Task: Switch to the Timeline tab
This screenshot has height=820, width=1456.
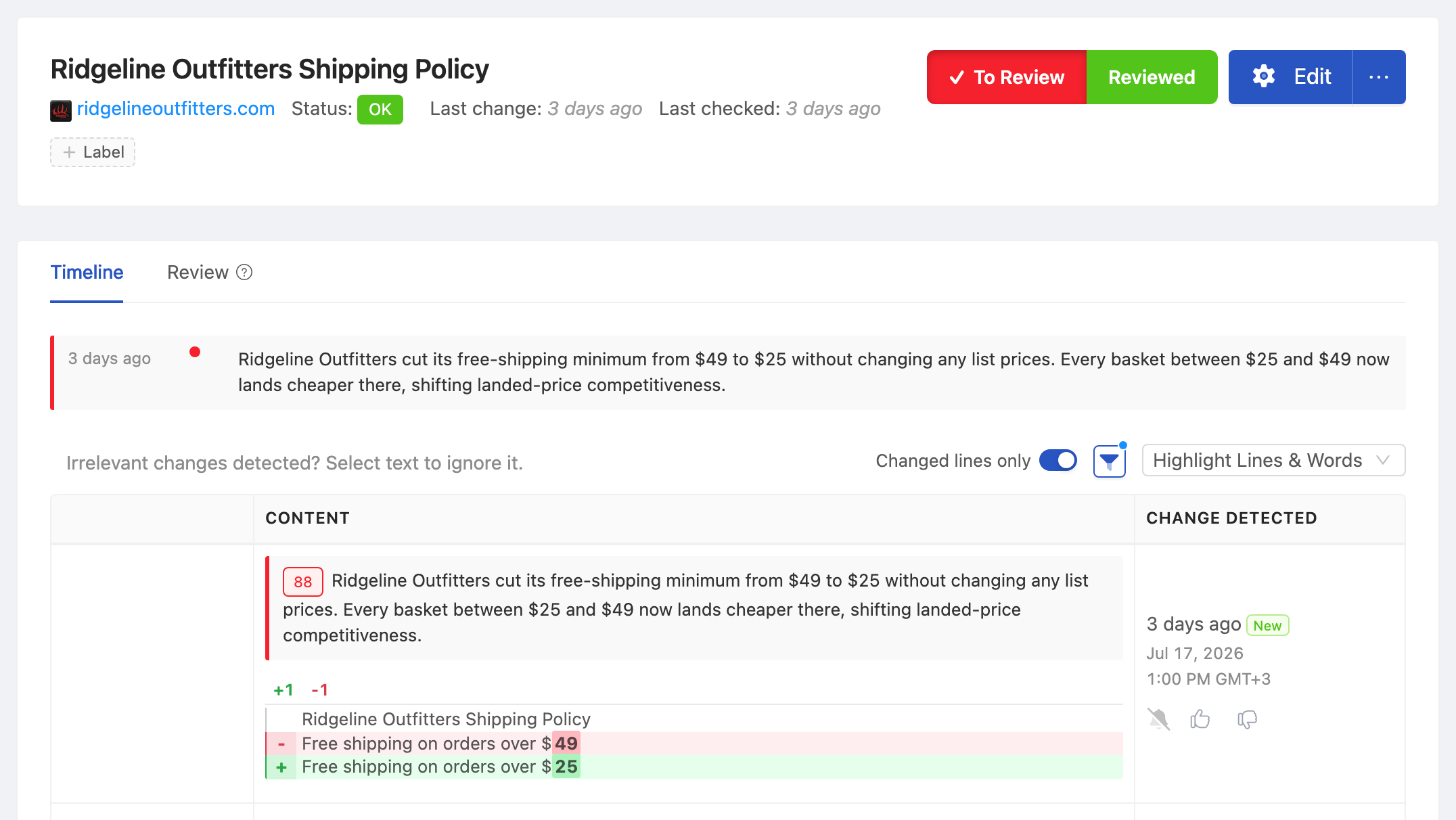Action: pos(87,273)
